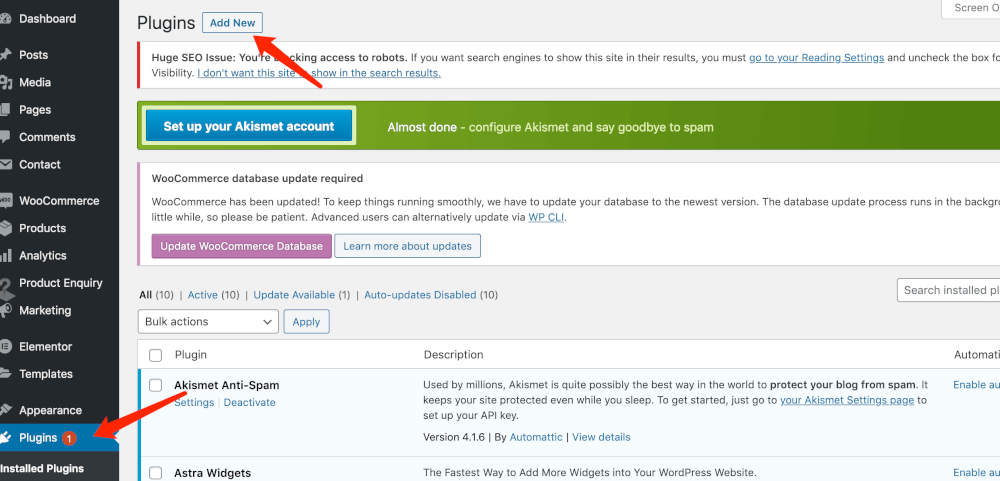Open the Bulk actions dropdown
The width and height of the screenshot is (1000, 481).
[x=208, y=322]
